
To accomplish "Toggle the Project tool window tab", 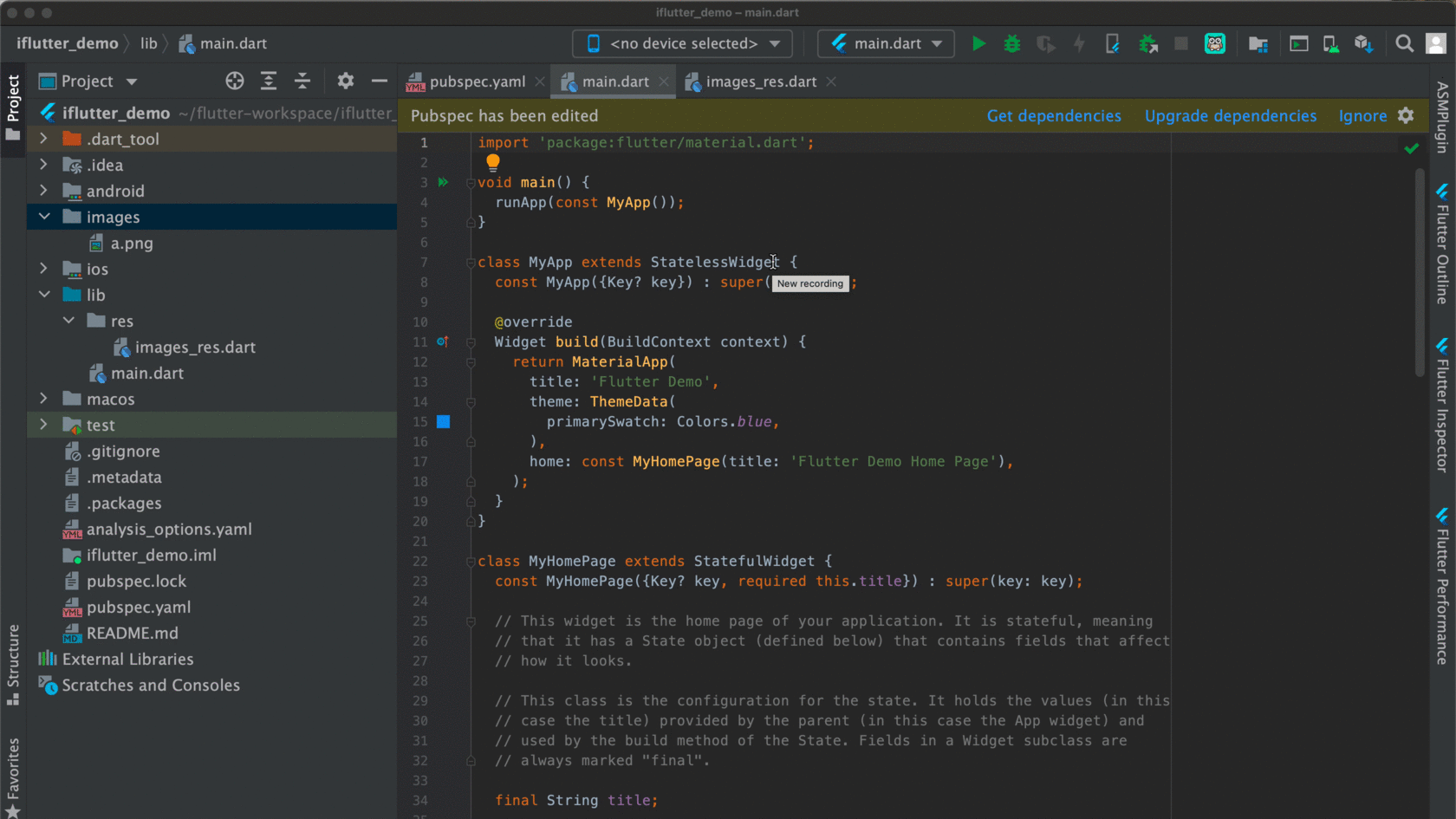I will point(13,107).
